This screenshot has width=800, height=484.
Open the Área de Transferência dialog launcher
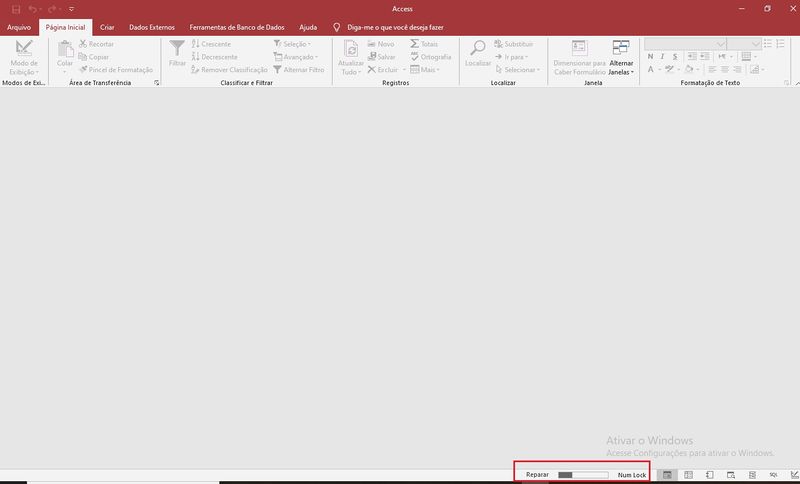tap(157, 83)
